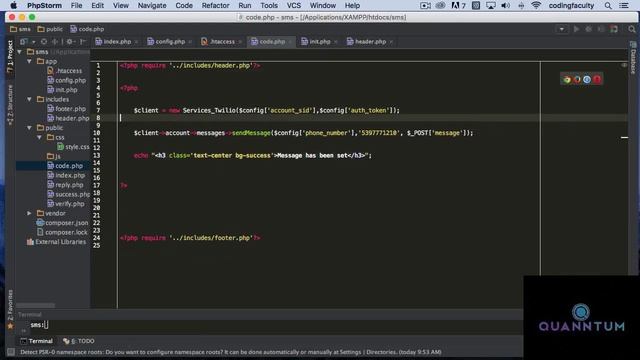The height and width of the screenshot is (360, 640).
Task: Collapse the app folder arrow
Action: pyautogui.click(x=29, y=61)
